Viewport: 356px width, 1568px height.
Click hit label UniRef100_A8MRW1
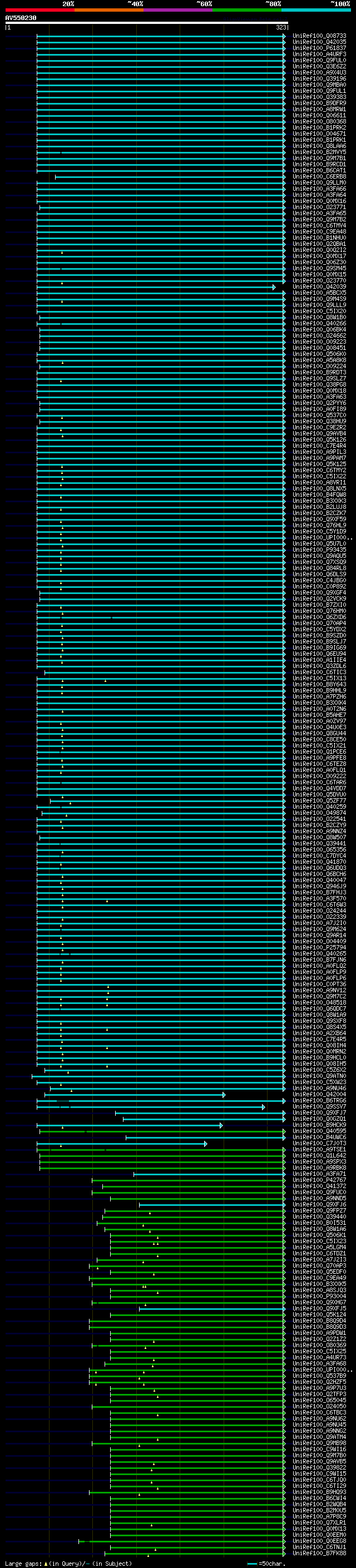319,110
